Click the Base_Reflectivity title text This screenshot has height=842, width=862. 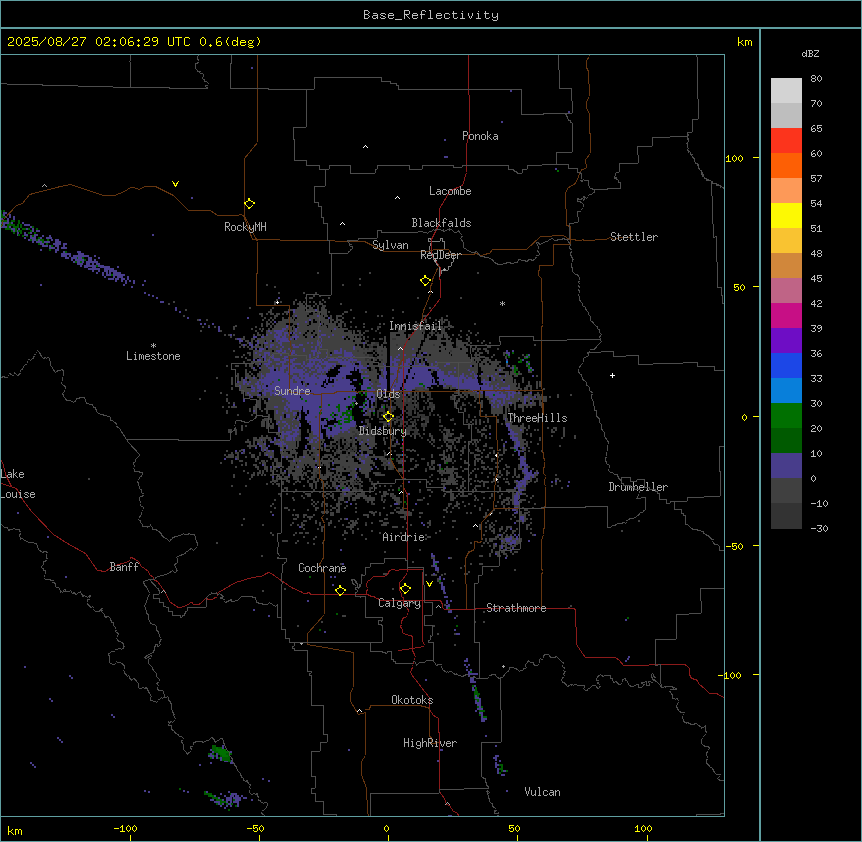431,15
